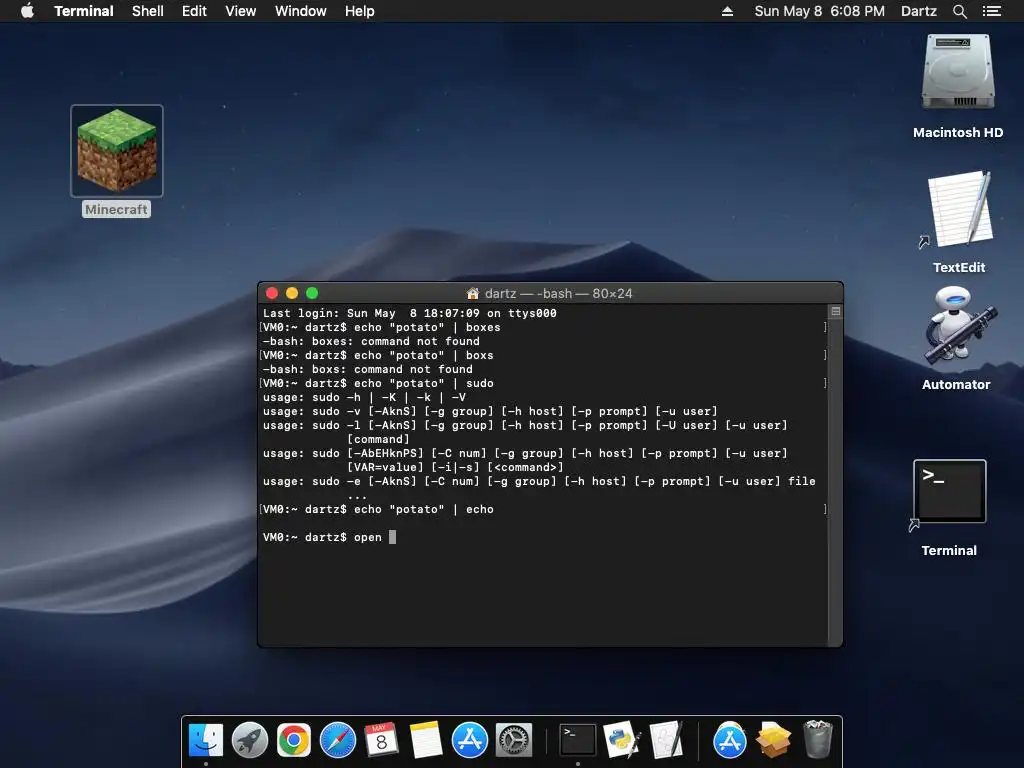1024x768 pixels.
Task: Open the Terminal application menu
Action: [x=84, y=11]
